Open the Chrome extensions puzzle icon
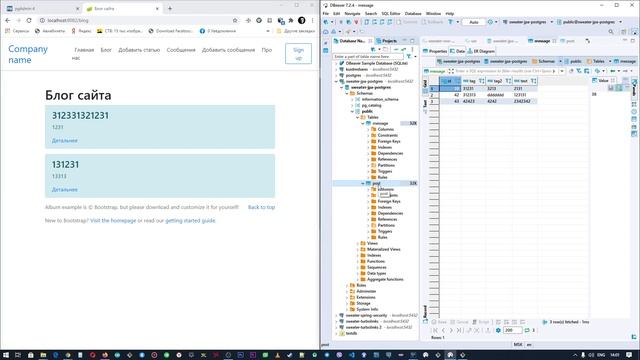 pyautogui.click(x=291, y=20)
